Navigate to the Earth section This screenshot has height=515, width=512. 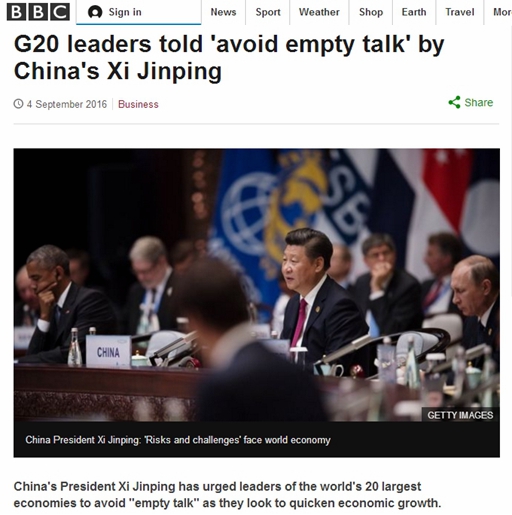click(414, 12)
